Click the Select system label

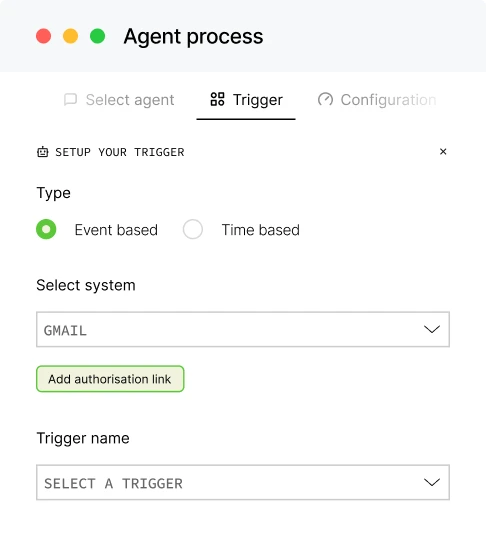click(86, 285)
